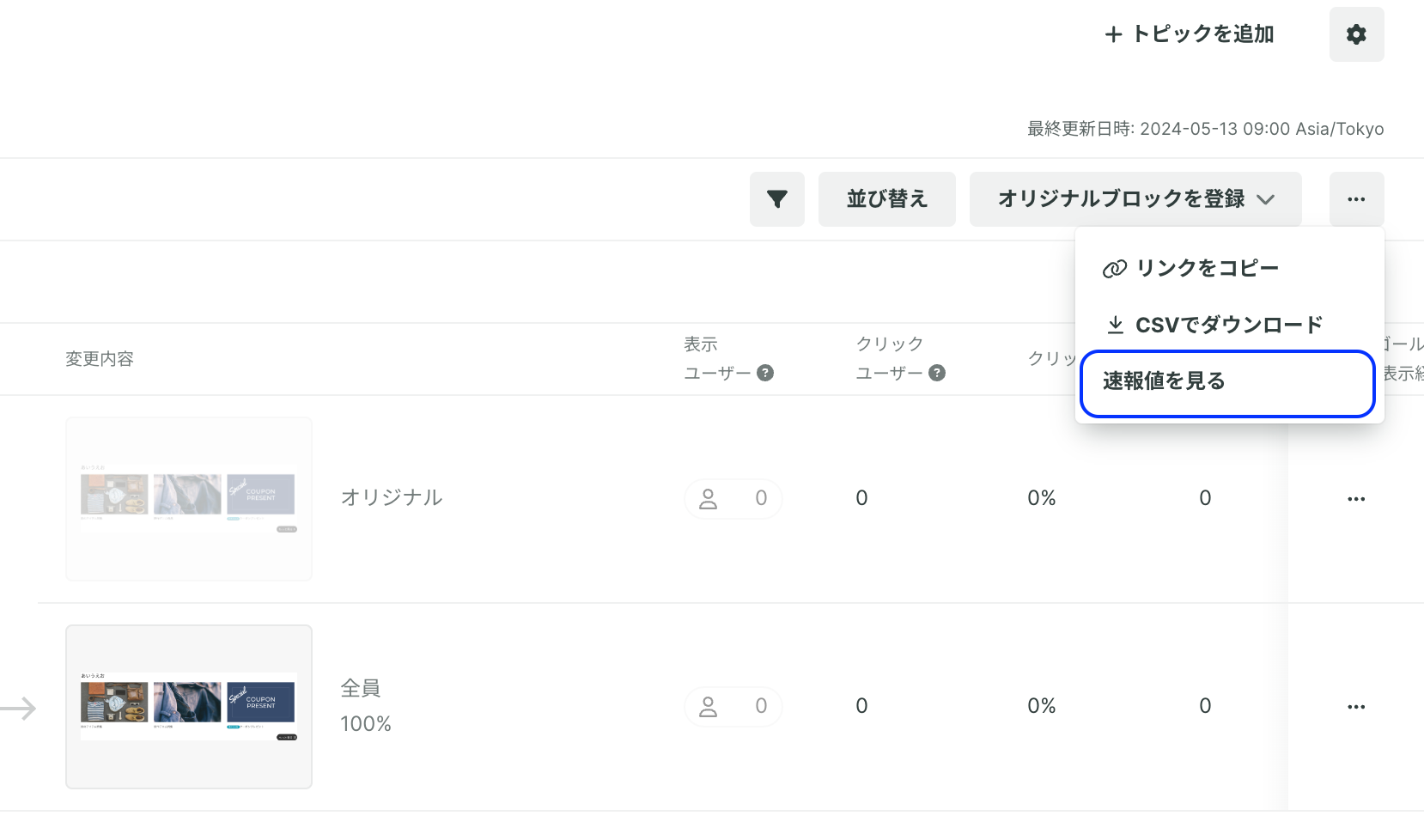Click help icon beside クリックユーザー
Viewport: 1424px width, 840px height.
(x=937, y=373)
